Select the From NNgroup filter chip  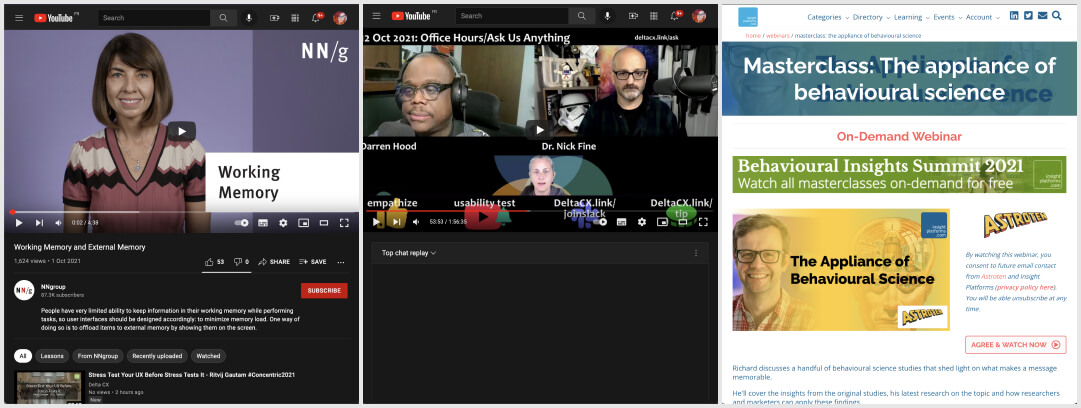click(x=99, y=356)
